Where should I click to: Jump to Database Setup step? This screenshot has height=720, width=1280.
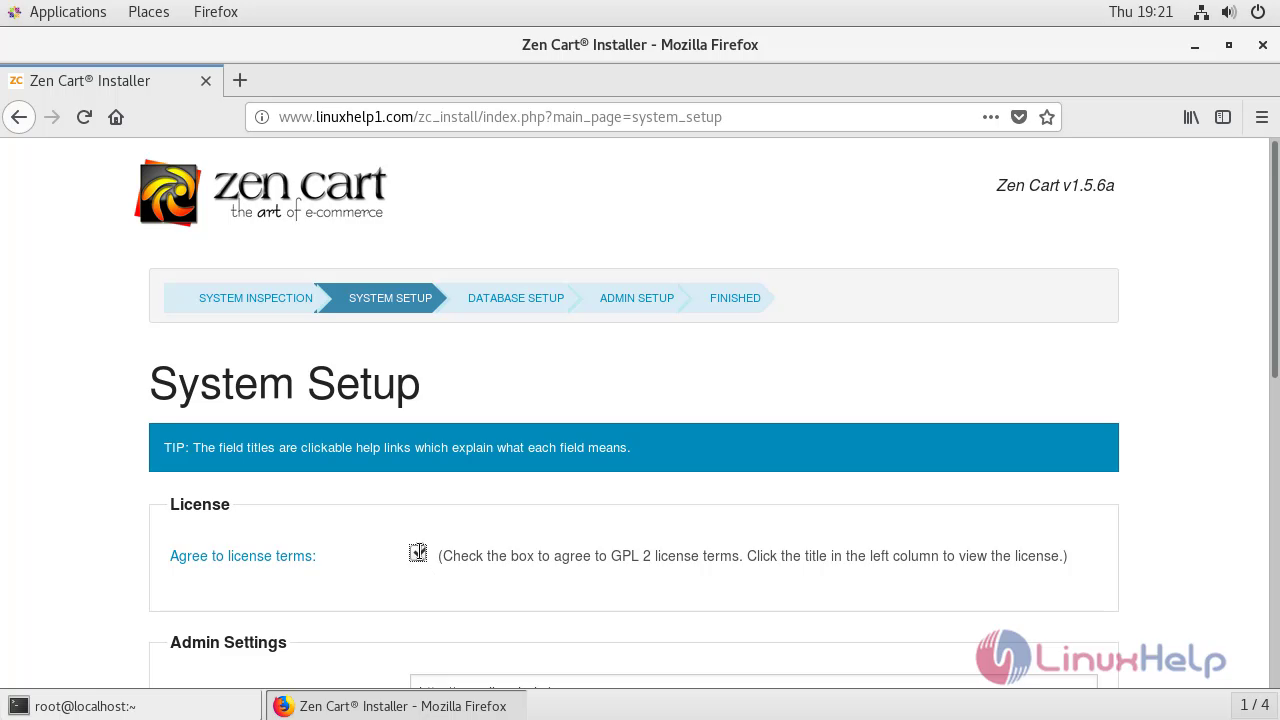pos(516,298)
